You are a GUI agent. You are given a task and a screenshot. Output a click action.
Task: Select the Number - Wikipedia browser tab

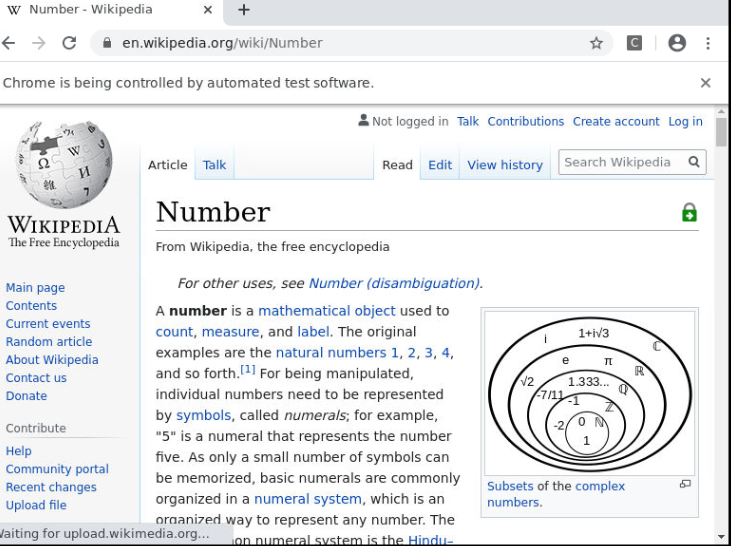110,10
